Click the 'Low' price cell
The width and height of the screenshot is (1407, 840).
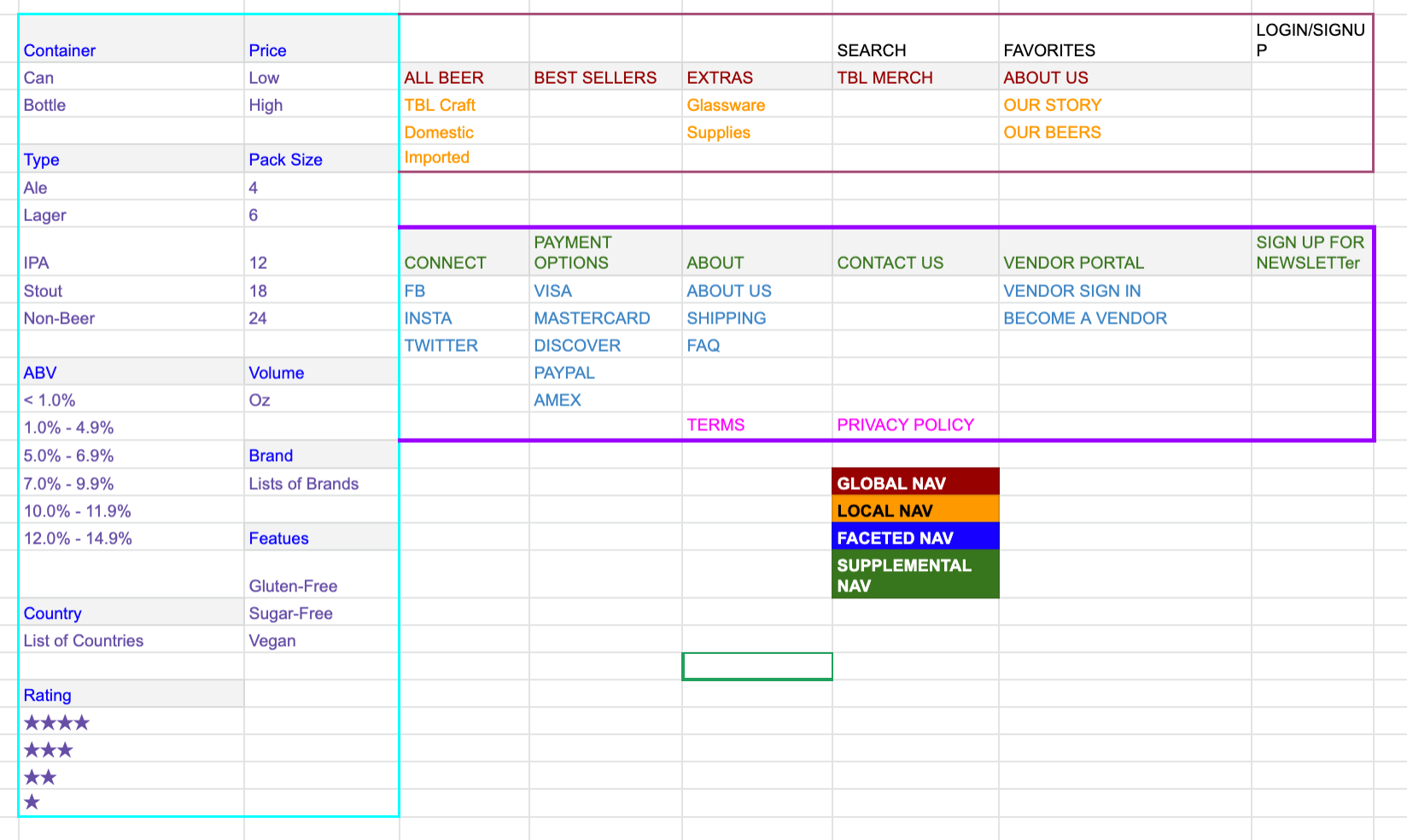point(321,77)
